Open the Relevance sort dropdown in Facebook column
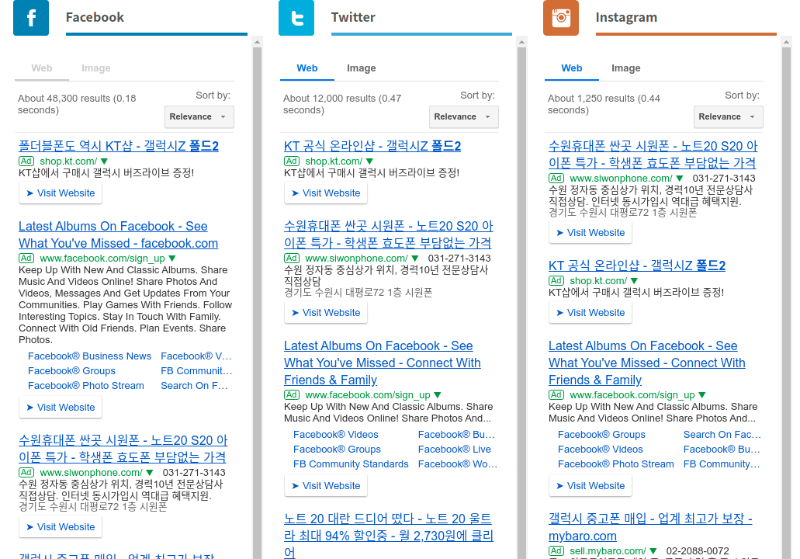The image size is (800, 559). (x=199, y=116)
